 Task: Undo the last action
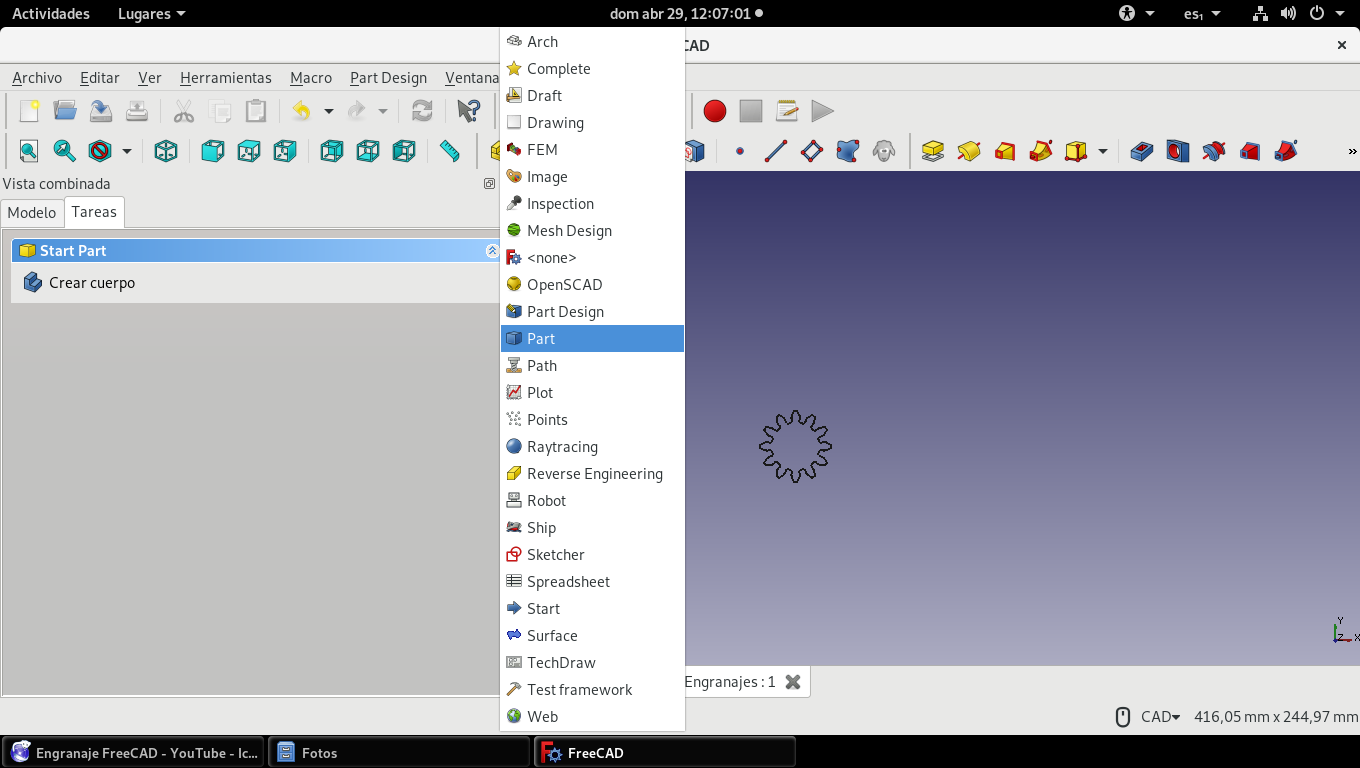pos(301,111)
